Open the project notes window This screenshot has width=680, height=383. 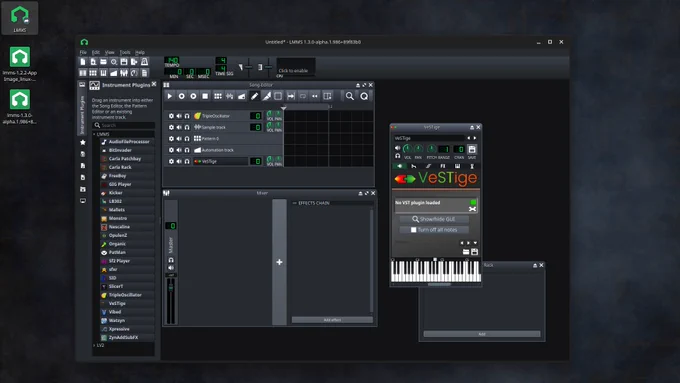144,73
